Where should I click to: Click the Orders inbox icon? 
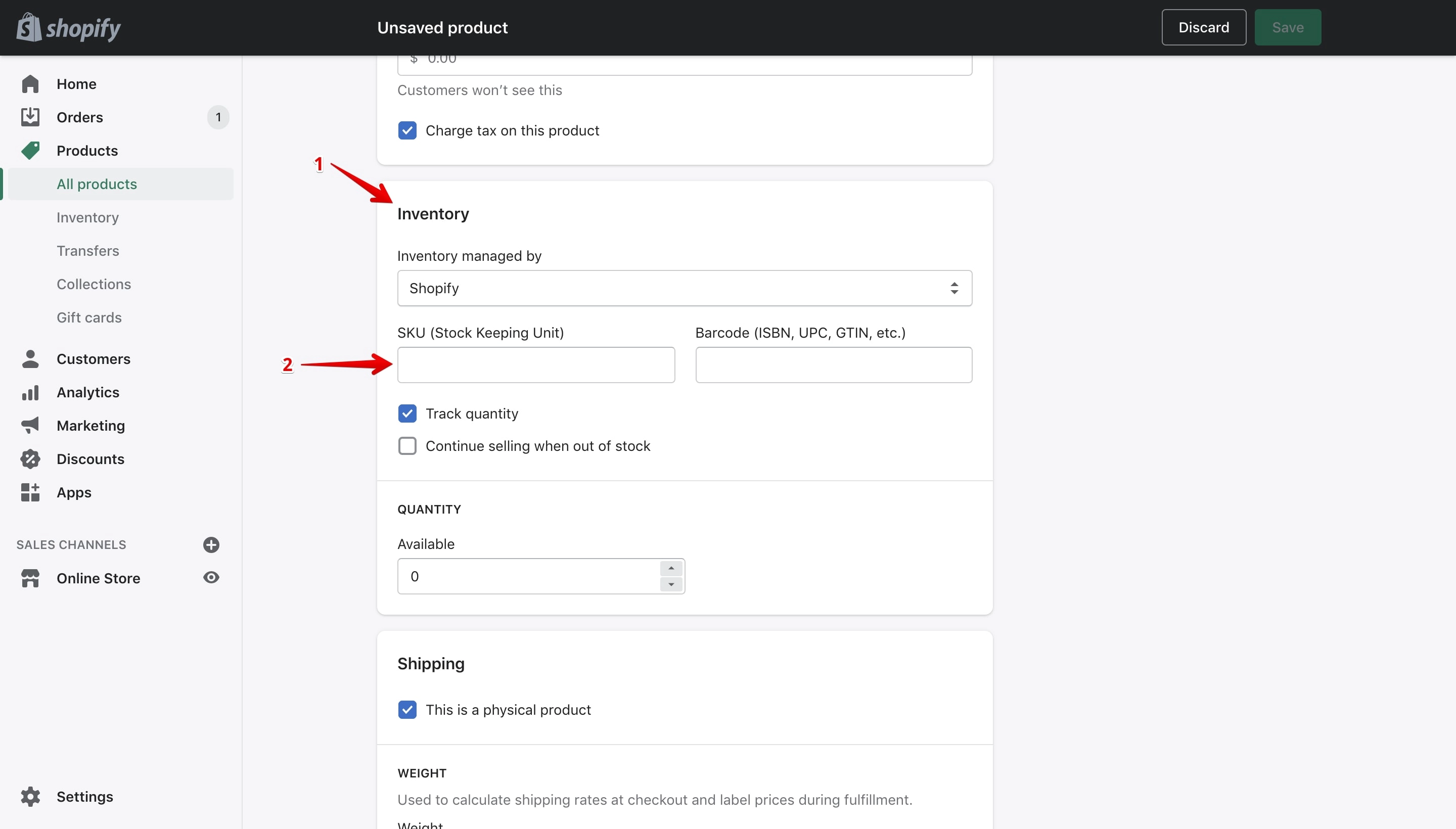click(x=30, y=117)
